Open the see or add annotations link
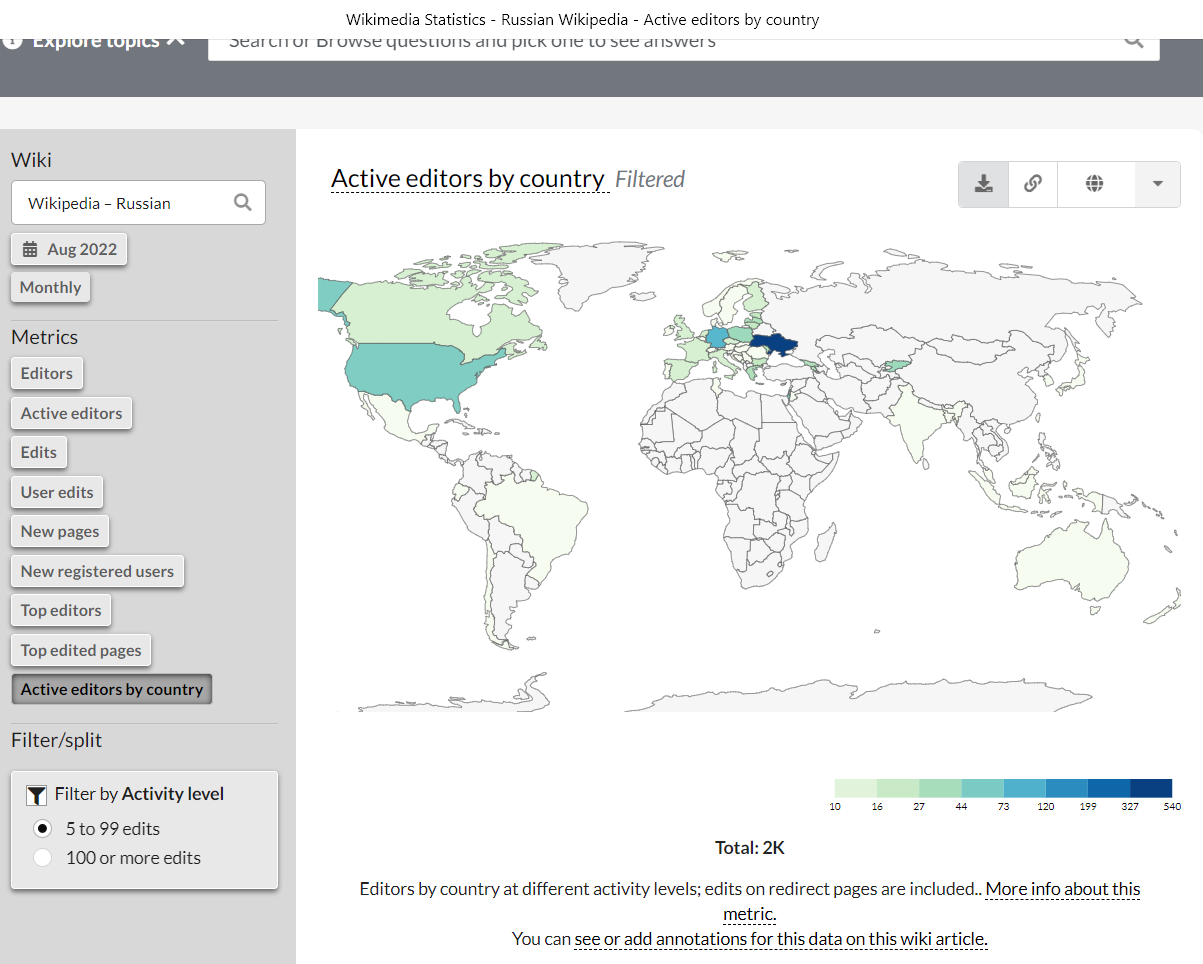 781,939
